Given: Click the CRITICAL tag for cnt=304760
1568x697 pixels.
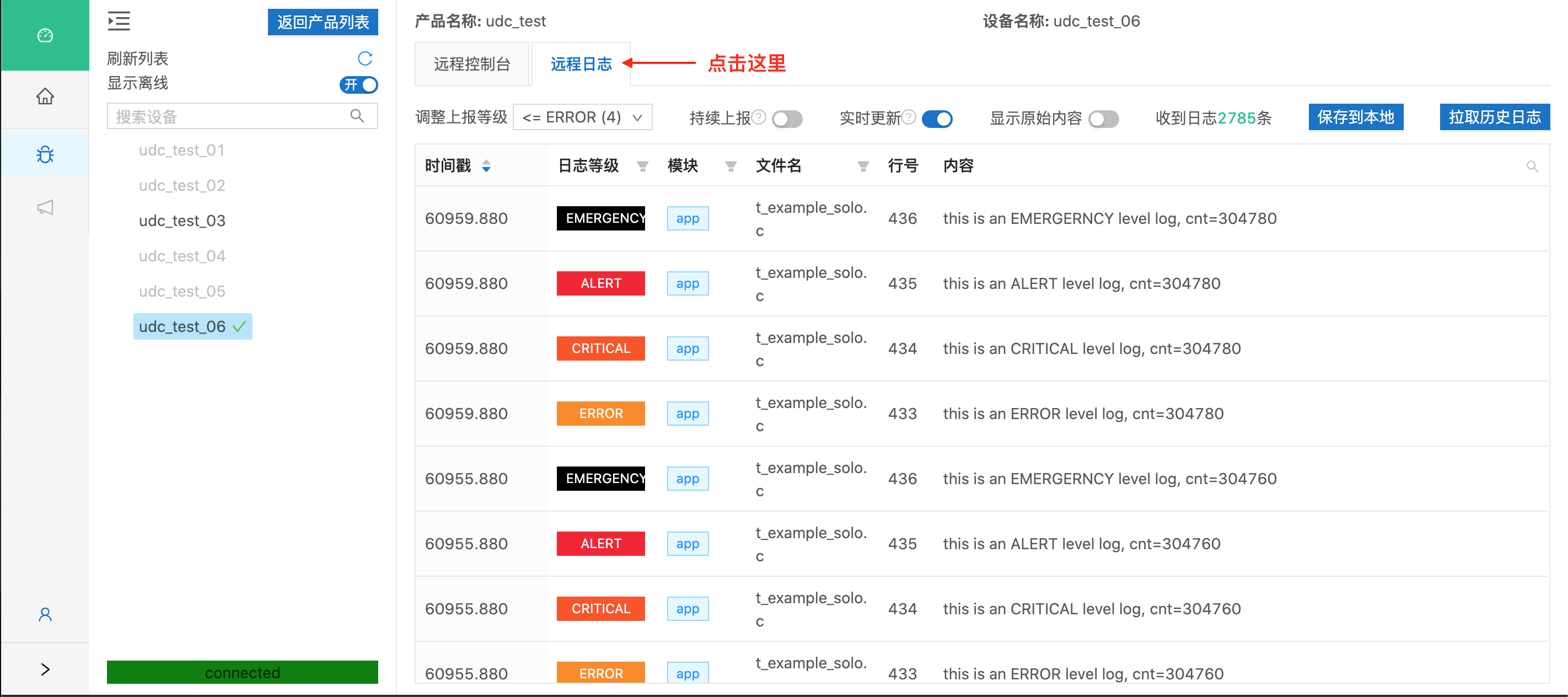Looking at the screenshot, I should (601, 609).
